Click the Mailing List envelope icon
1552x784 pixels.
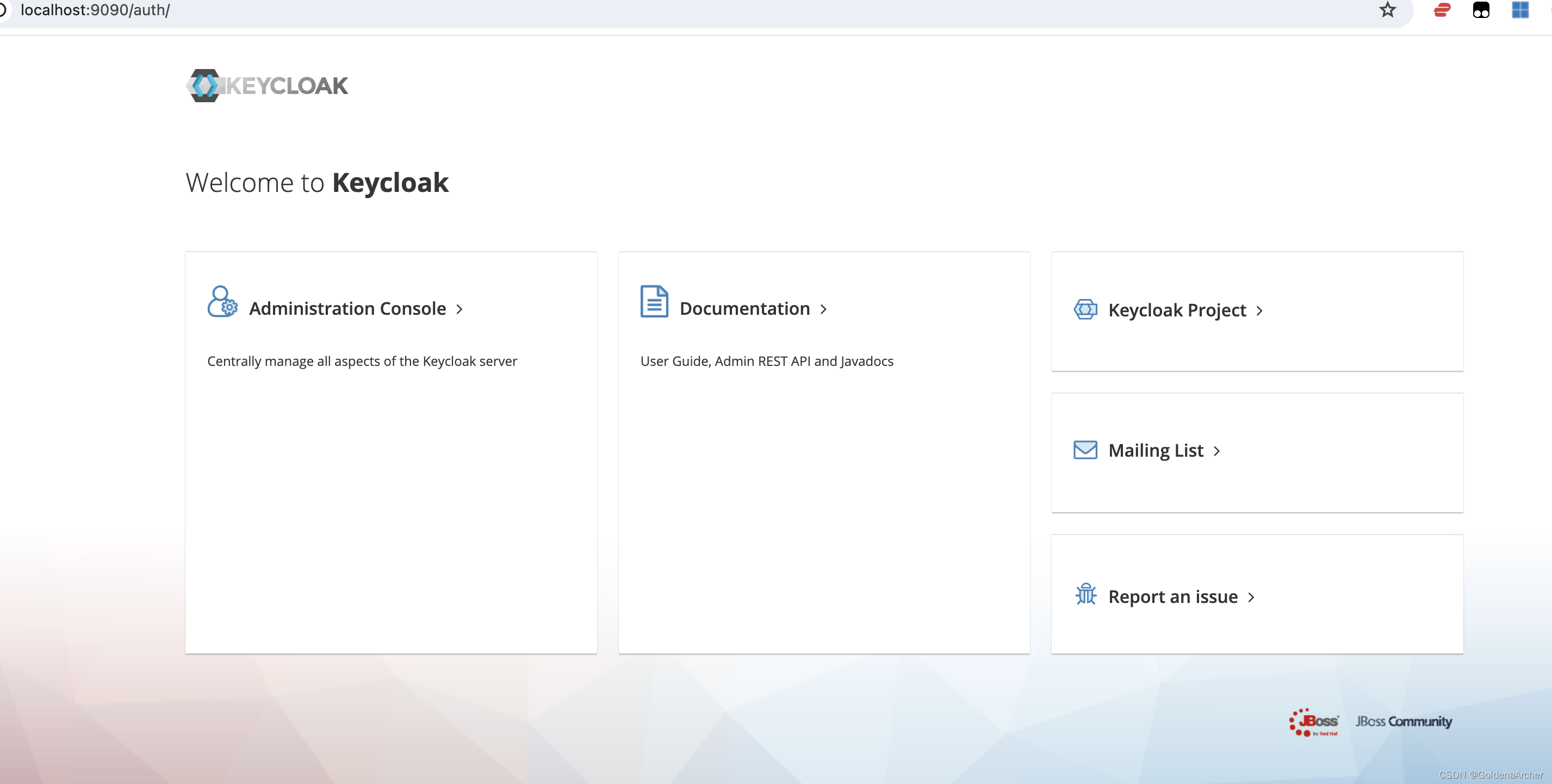pos(1085,450)
